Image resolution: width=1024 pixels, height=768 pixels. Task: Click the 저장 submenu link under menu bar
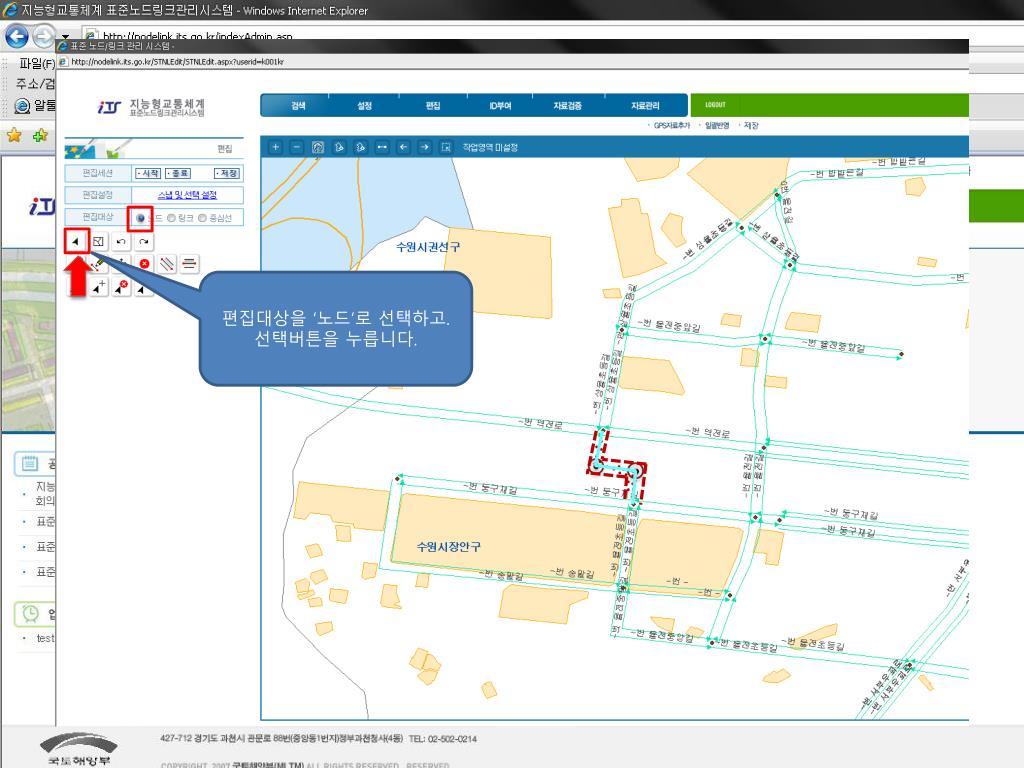pyautogui.click(x=751, y=125)
